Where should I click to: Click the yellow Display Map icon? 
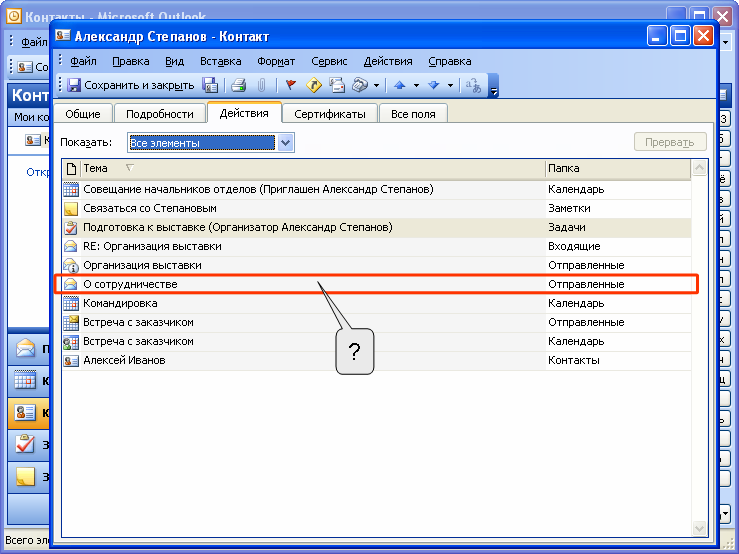(313, 85)
